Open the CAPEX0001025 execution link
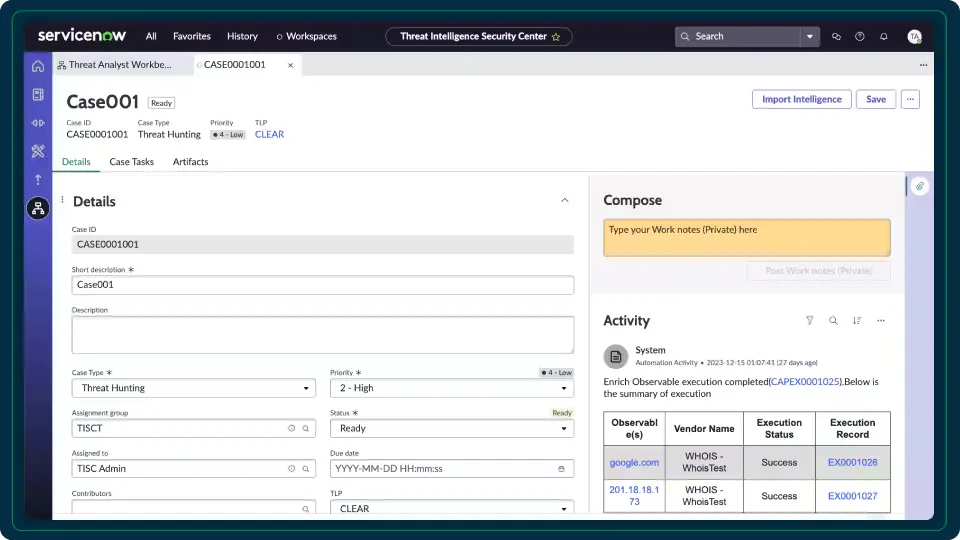960x540 pixels. [805, 381]
